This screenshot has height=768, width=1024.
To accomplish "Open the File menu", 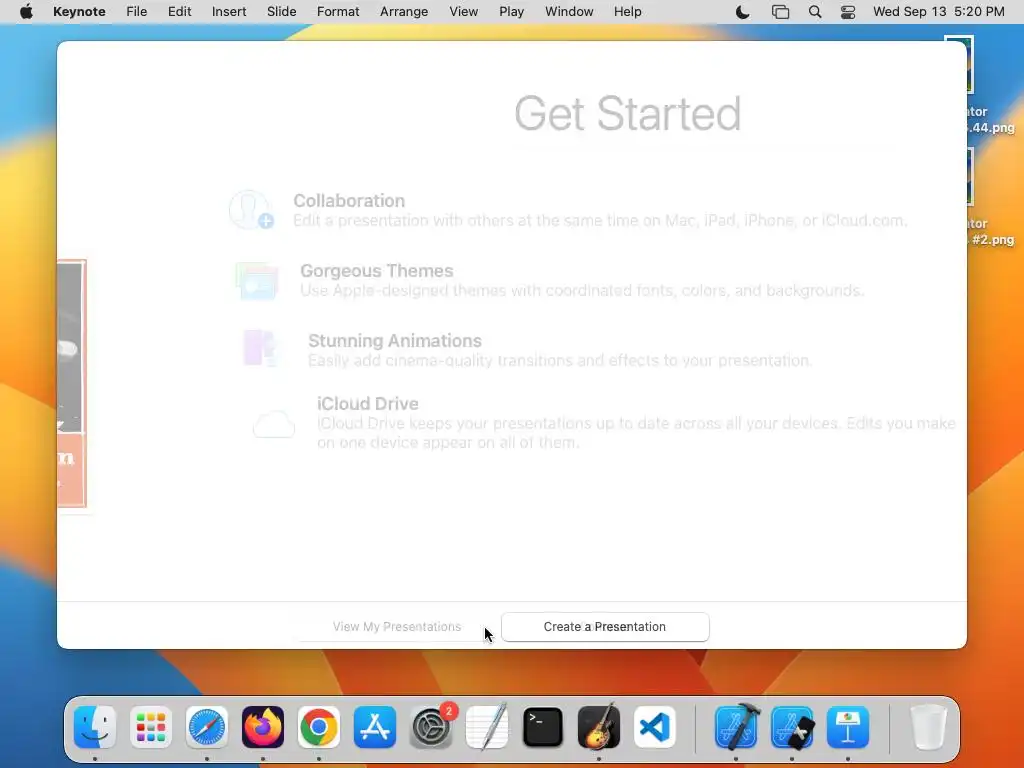I will pyautogui.click(x=136, y=12).
